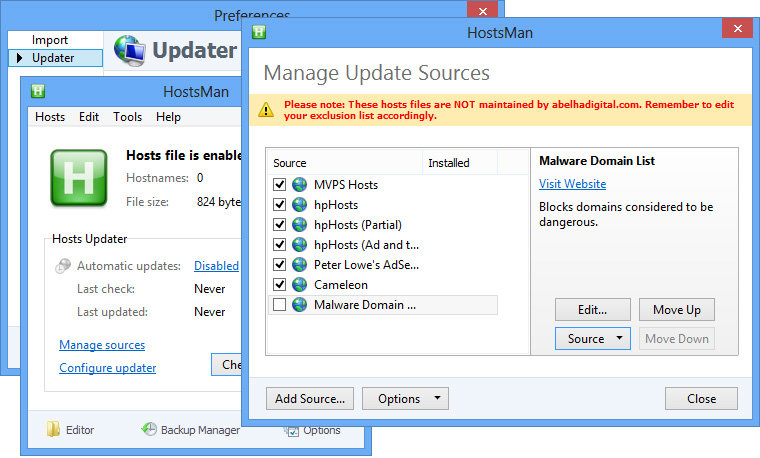Select Import in Preferences sidebar
Screen dimensions: 760x458
pos(50,40)
